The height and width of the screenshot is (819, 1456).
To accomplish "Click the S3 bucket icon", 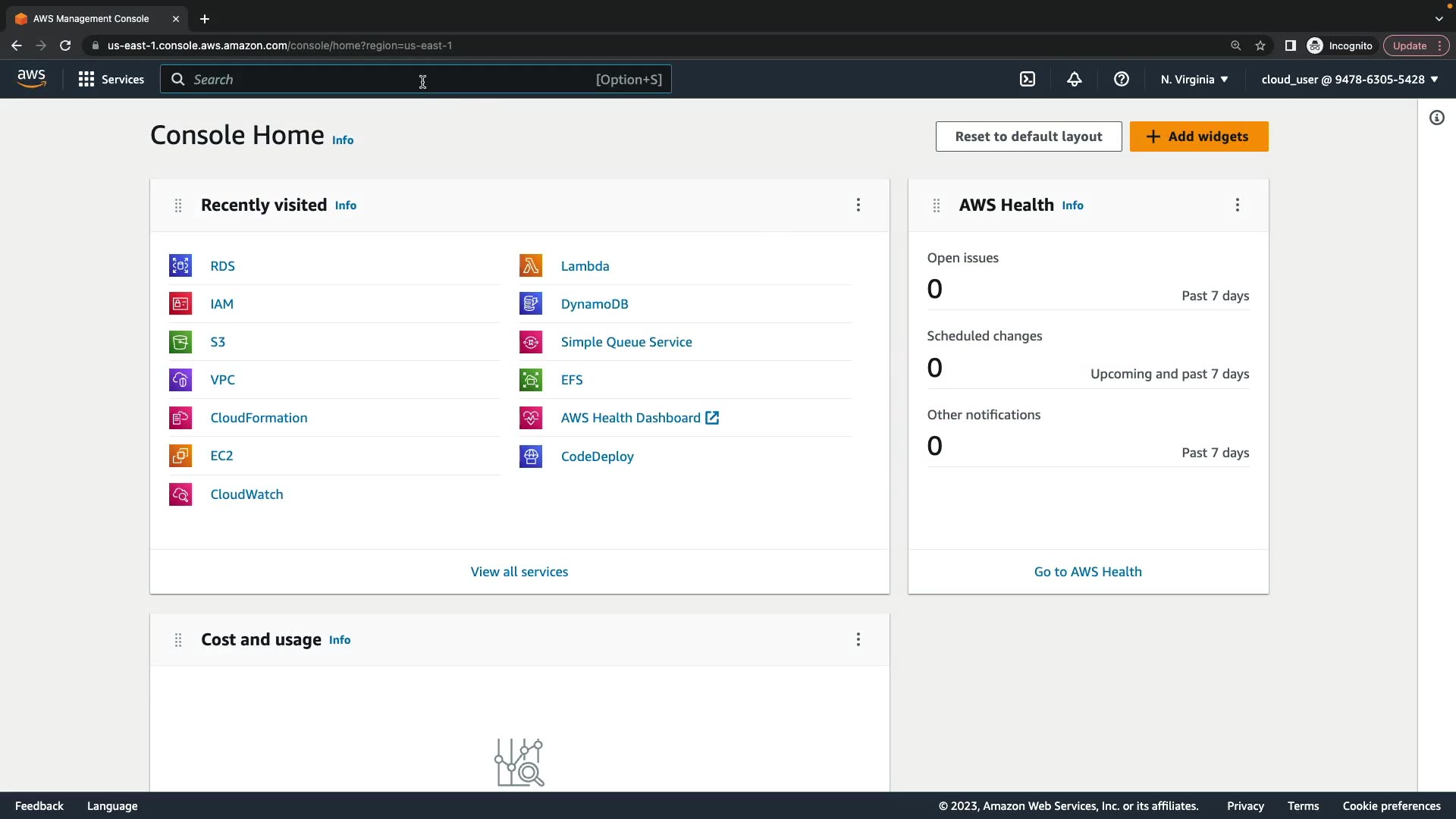I will coord(180,342).
